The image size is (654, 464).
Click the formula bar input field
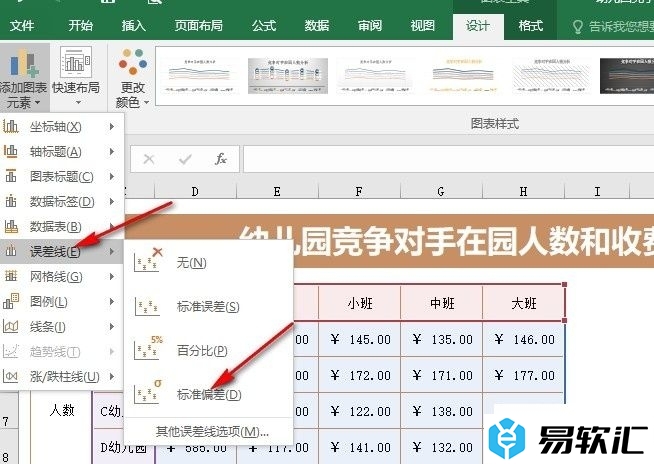coord(440,159)
